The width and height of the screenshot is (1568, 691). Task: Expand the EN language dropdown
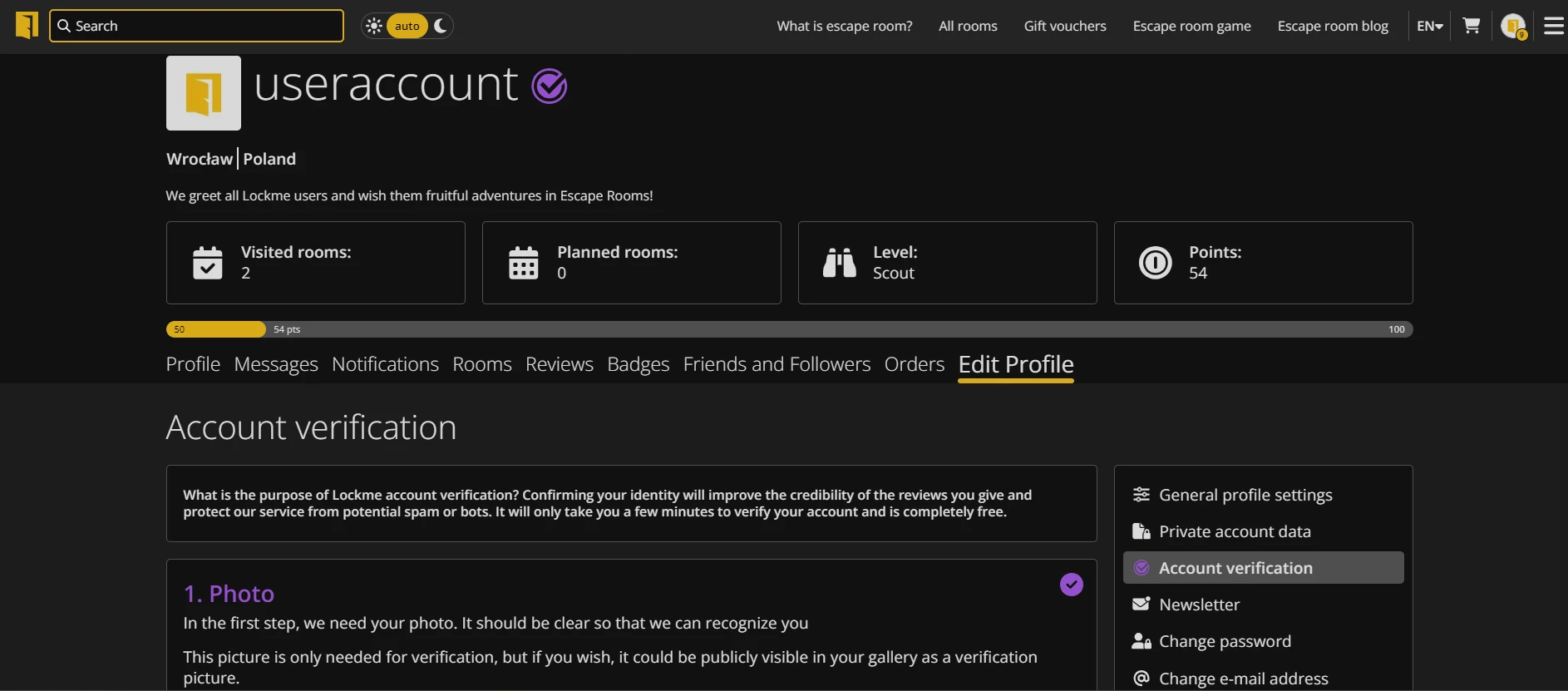tap(1429, 26)
